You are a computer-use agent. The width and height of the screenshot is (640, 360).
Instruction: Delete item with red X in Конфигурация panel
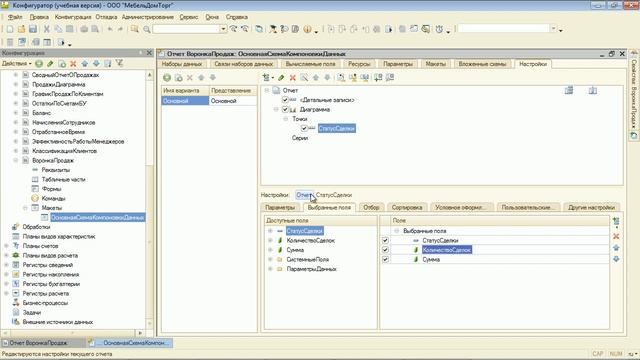pos(73,64)
